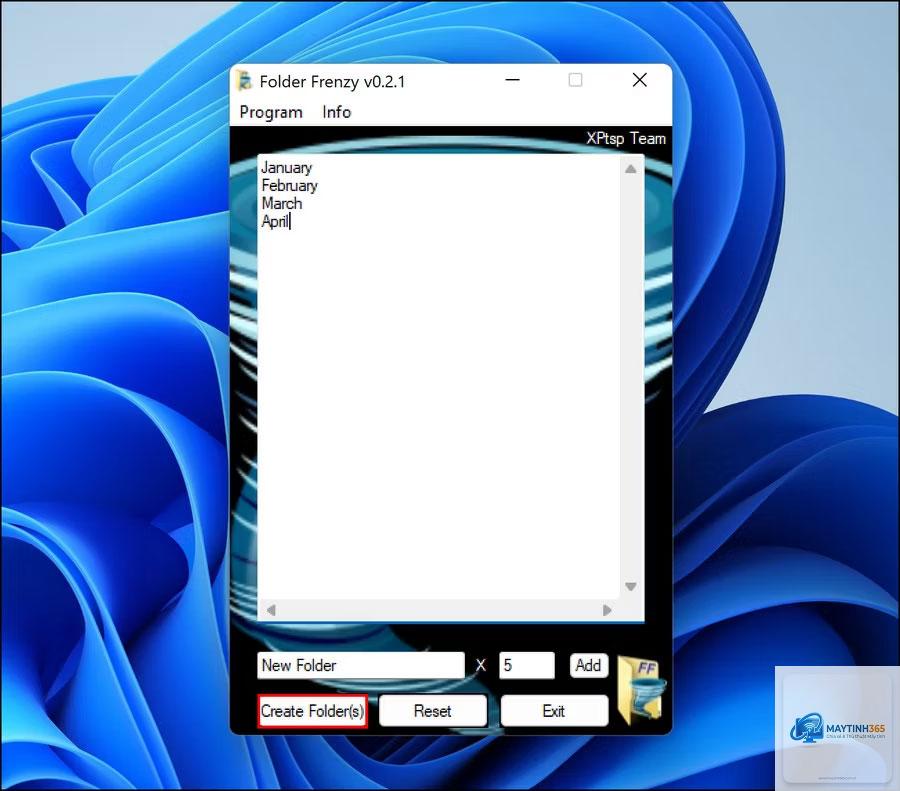Screen dimensions: 900x791
Task: Close the Folder Frenzy window
Action: pyautogui.click(x=639, y=80)
